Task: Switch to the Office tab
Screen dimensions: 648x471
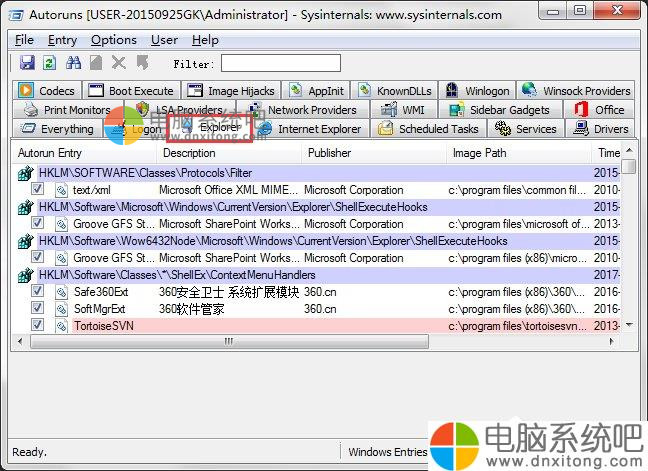Action: [x=599, y=110]
